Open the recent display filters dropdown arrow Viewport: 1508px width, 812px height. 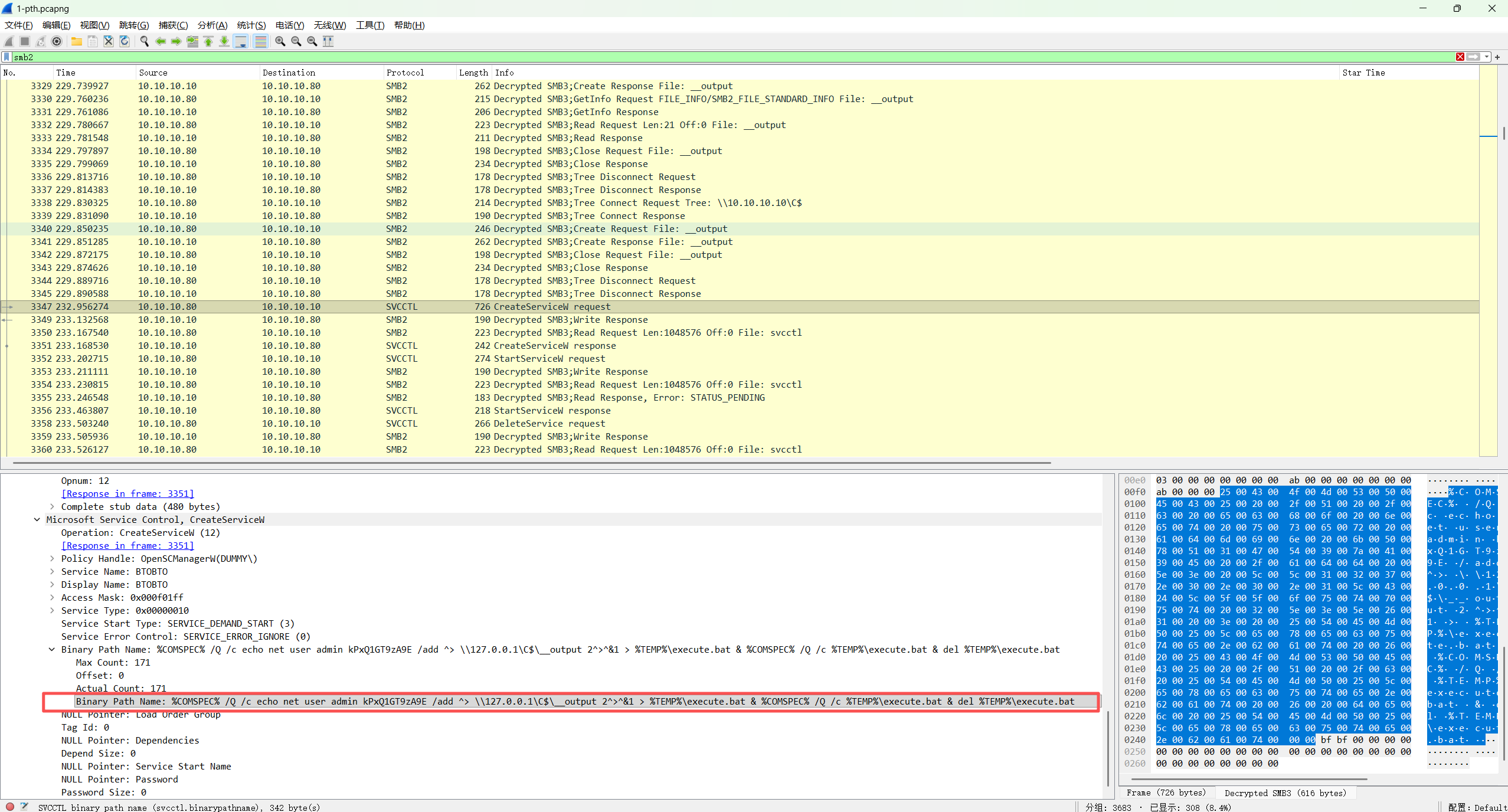point(1487,57)
